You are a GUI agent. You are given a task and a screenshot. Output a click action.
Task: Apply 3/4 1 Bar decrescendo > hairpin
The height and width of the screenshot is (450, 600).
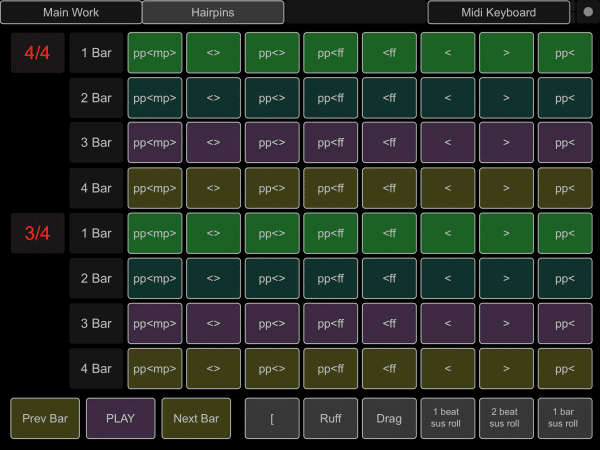[x=506, y=233]
